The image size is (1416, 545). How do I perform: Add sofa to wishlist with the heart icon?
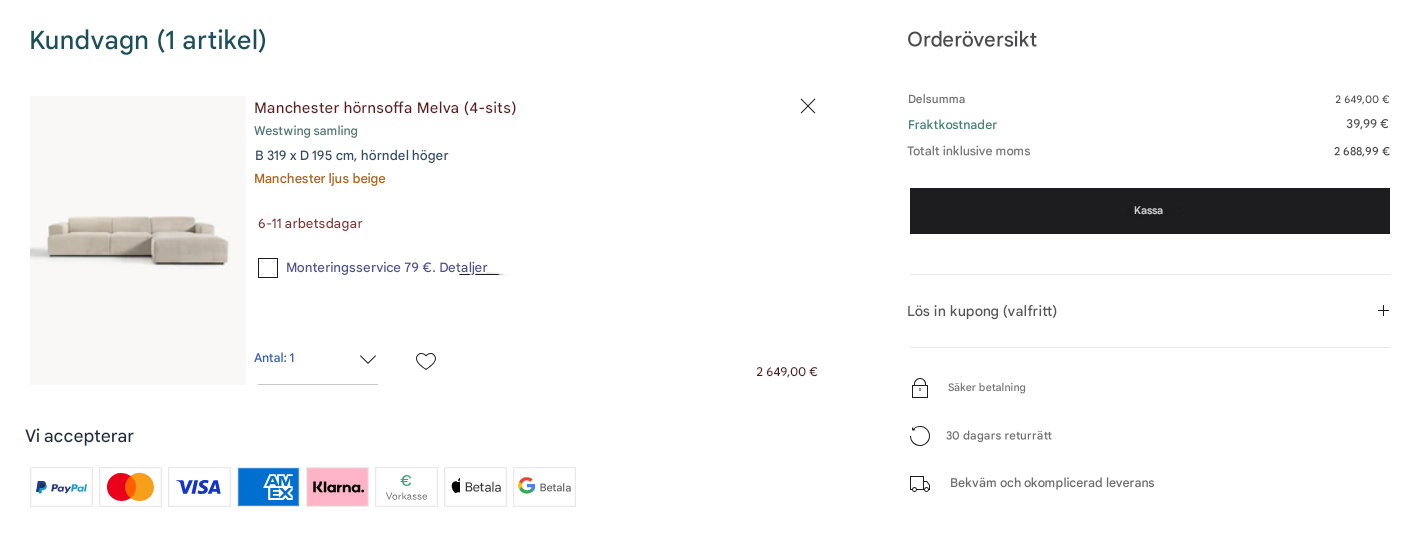click(x=426, y=361)
